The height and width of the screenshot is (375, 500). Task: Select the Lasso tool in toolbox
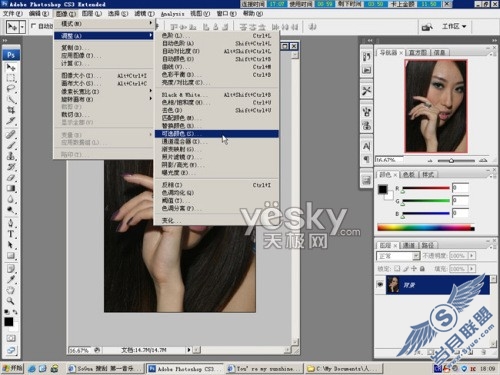click(x=11, y=89)
